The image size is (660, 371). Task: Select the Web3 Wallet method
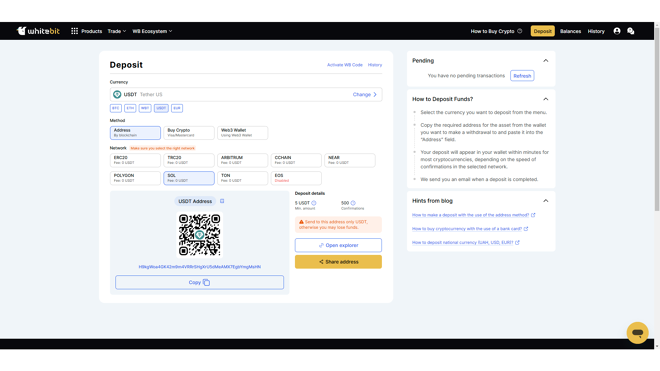pos(242,133)
